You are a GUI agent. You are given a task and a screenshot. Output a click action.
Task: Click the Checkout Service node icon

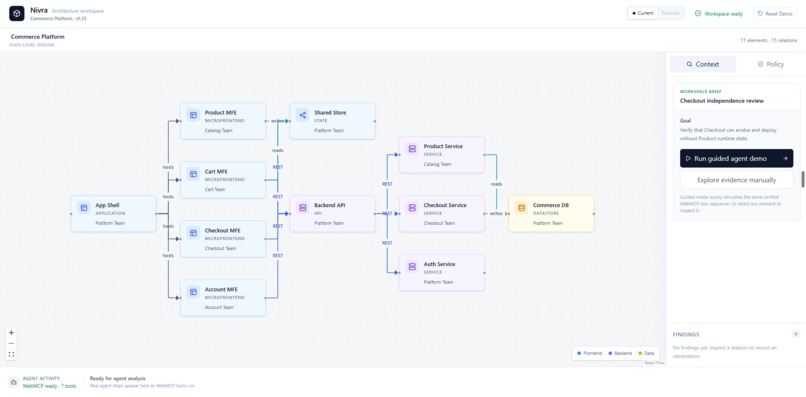412,208
